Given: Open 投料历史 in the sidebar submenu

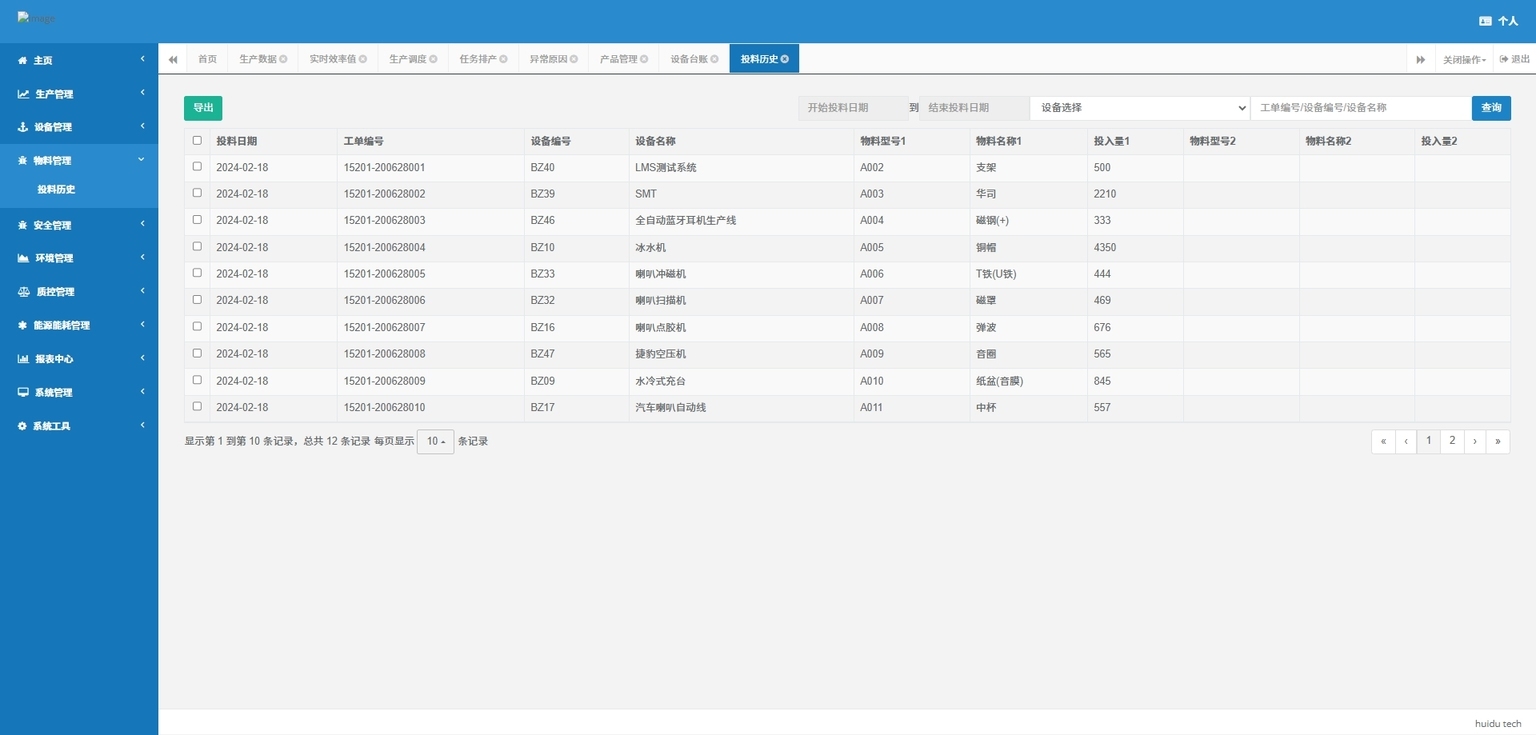Looking at the screenshot, I should (57, 190).
